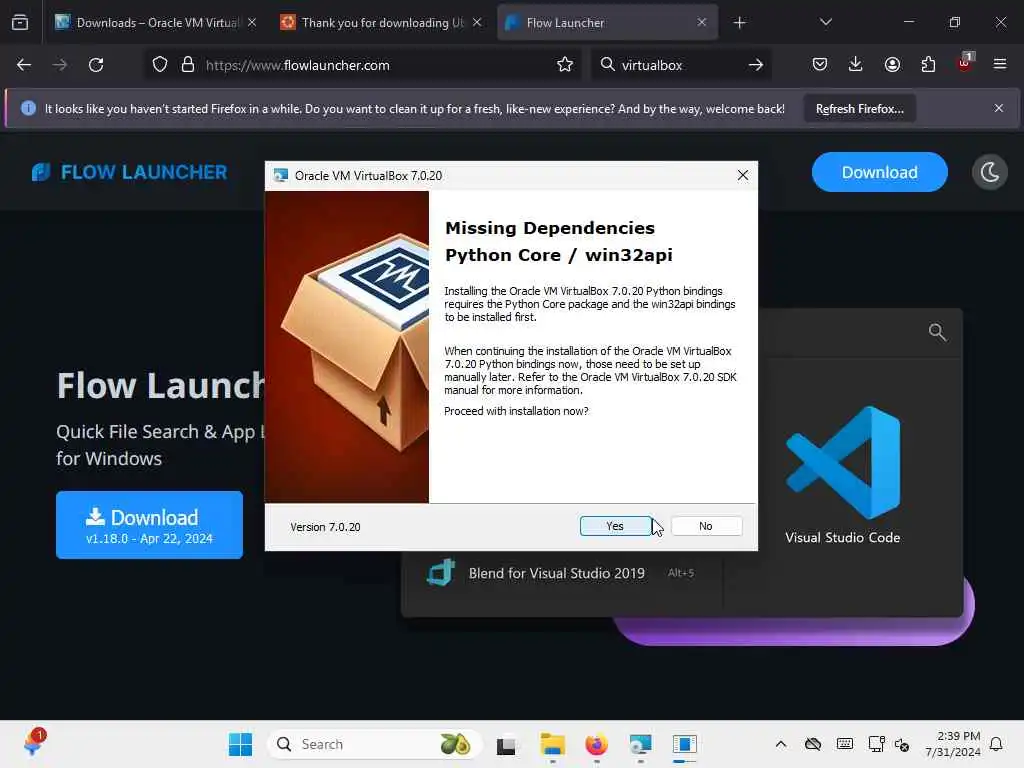The width and height of the screenshot is (1024, 768).
Task: Click the site padlock security icon
Action: click(188, 65)
